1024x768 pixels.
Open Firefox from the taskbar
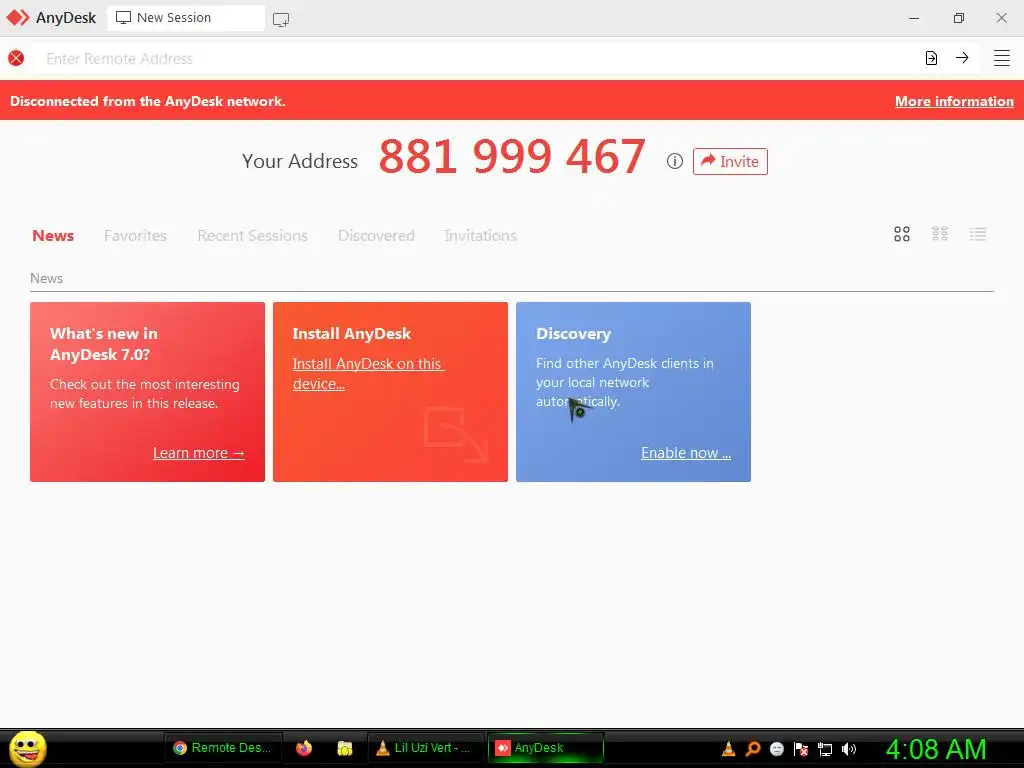click(x=304, y=748)
